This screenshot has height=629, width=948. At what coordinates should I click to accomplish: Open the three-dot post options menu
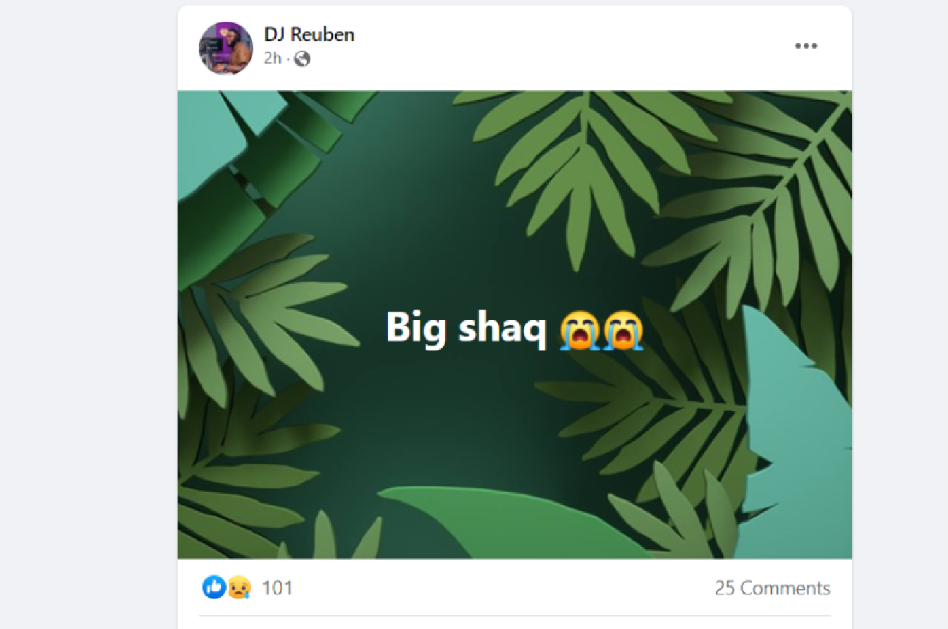[806, 46]
